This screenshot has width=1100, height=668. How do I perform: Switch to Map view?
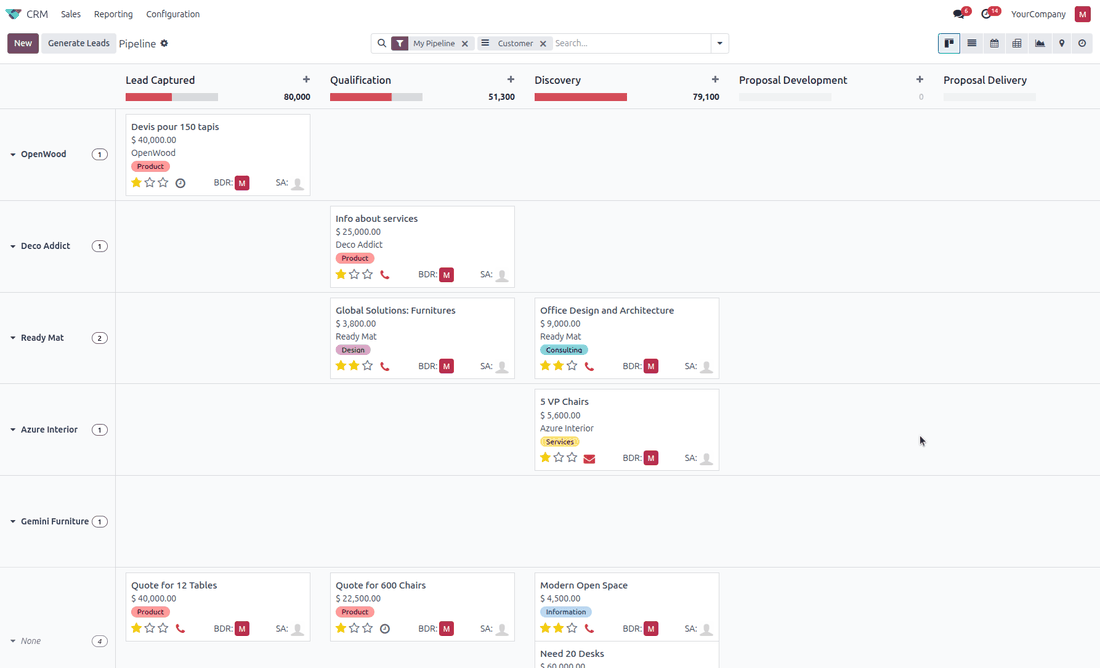click(x=1061, y=44)
